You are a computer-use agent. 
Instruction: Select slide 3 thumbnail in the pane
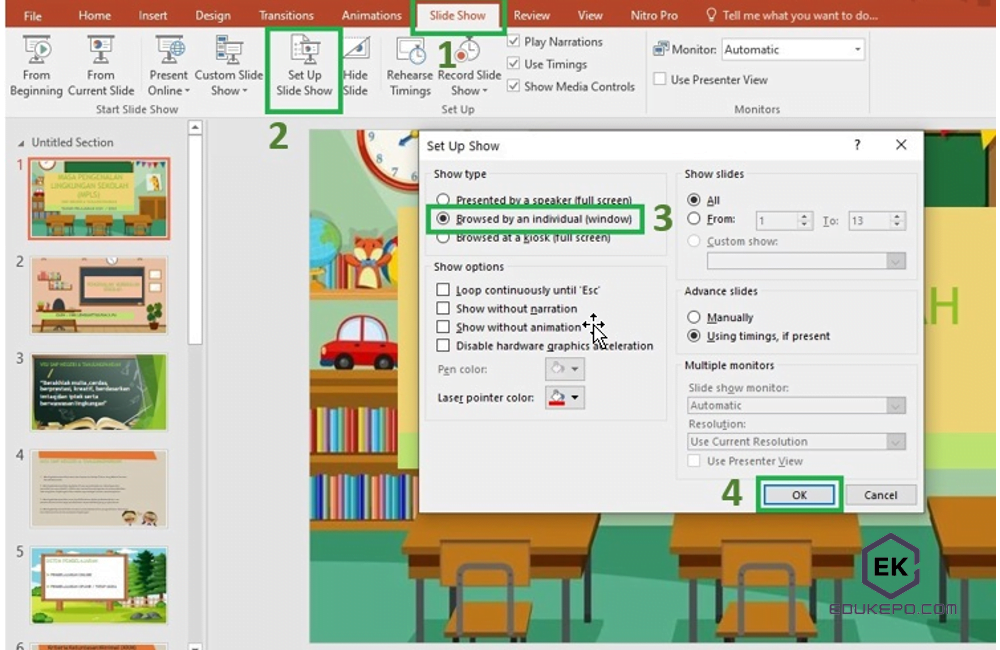tap(98, 392)
